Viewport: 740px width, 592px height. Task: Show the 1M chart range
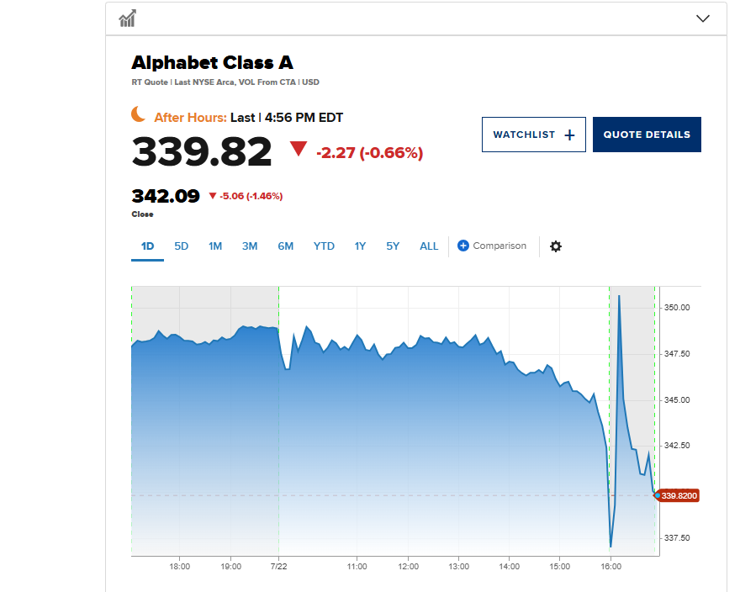[x=215, y=246]
